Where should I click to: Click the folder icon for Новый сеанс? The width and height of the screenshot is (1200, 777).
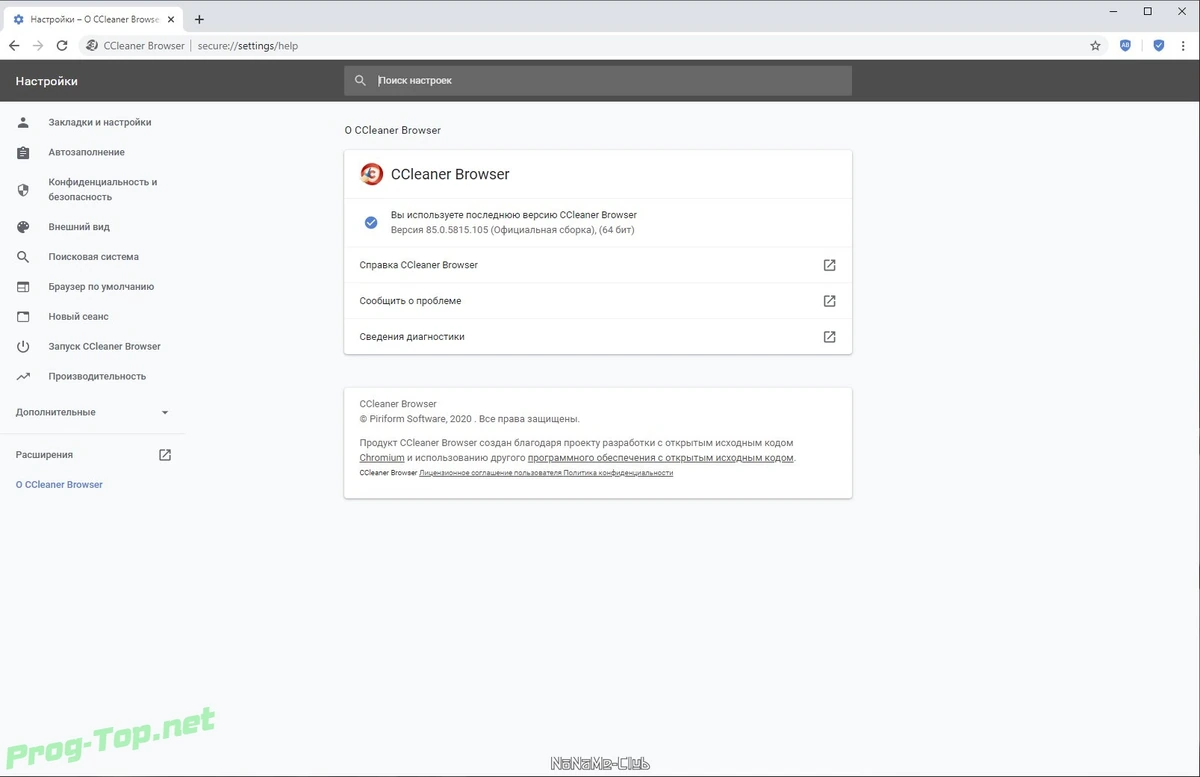tap(24, 317)
